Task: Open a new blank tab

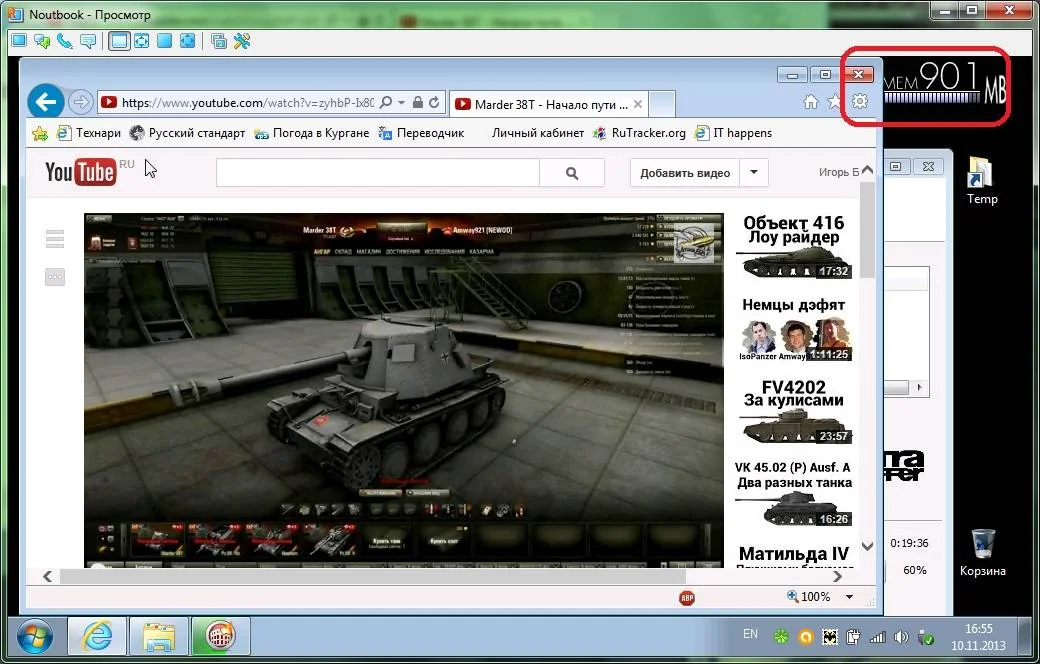Action: pos(662,104)
